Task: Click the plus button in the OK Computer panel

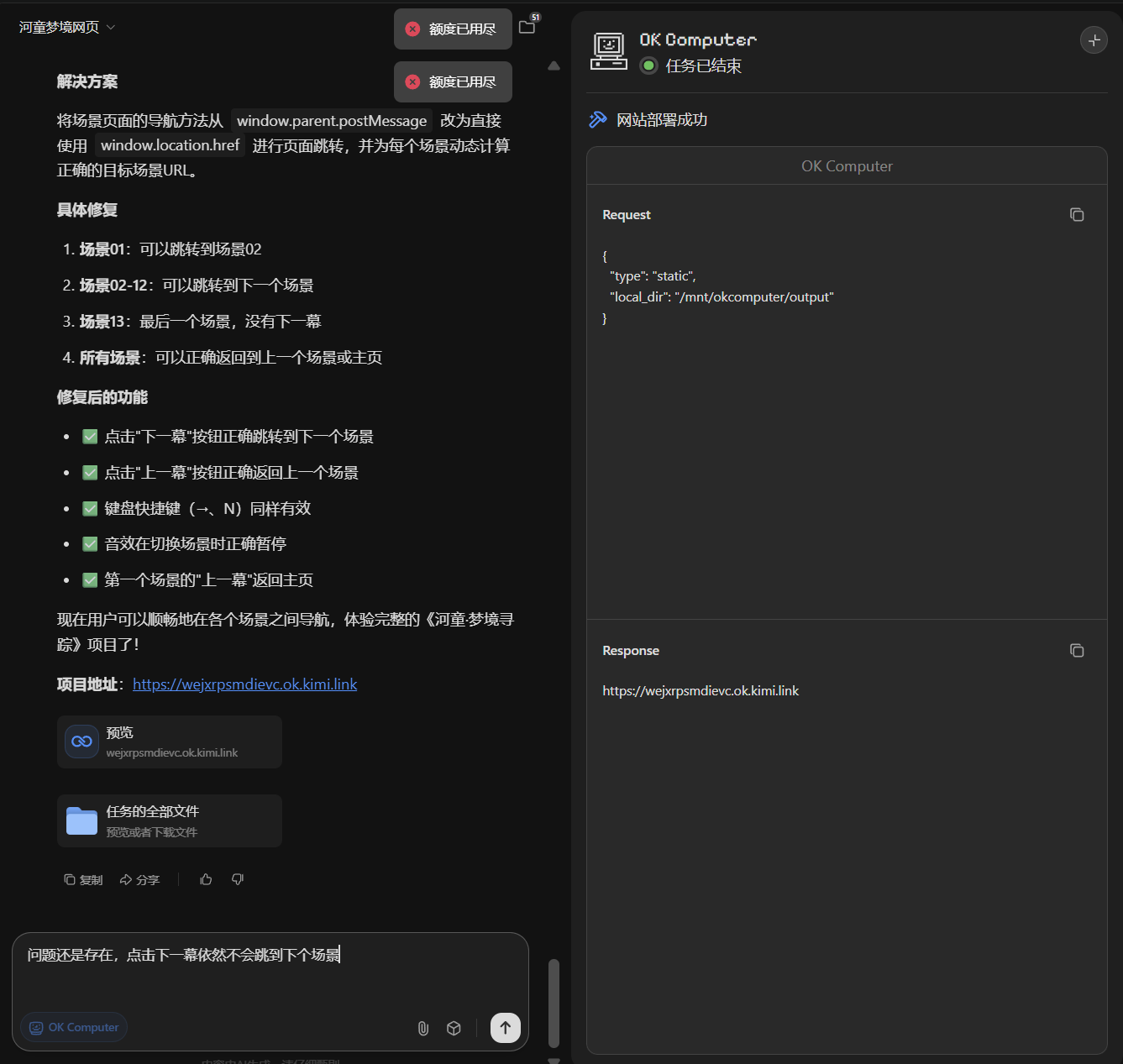Action: [x=1094, y=39]
